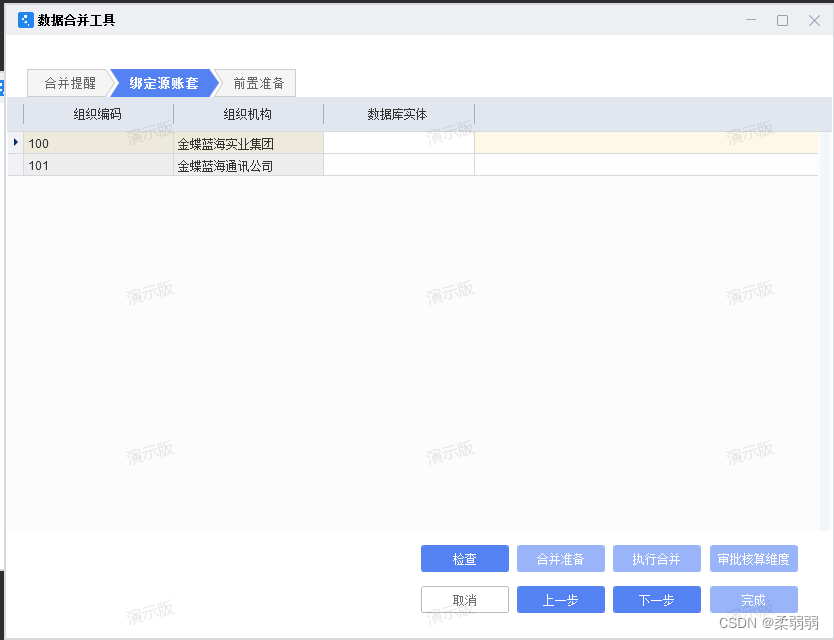The image size is (834, 640).
Task: Click the 下一步 button
Action: (x=656, y=599)
